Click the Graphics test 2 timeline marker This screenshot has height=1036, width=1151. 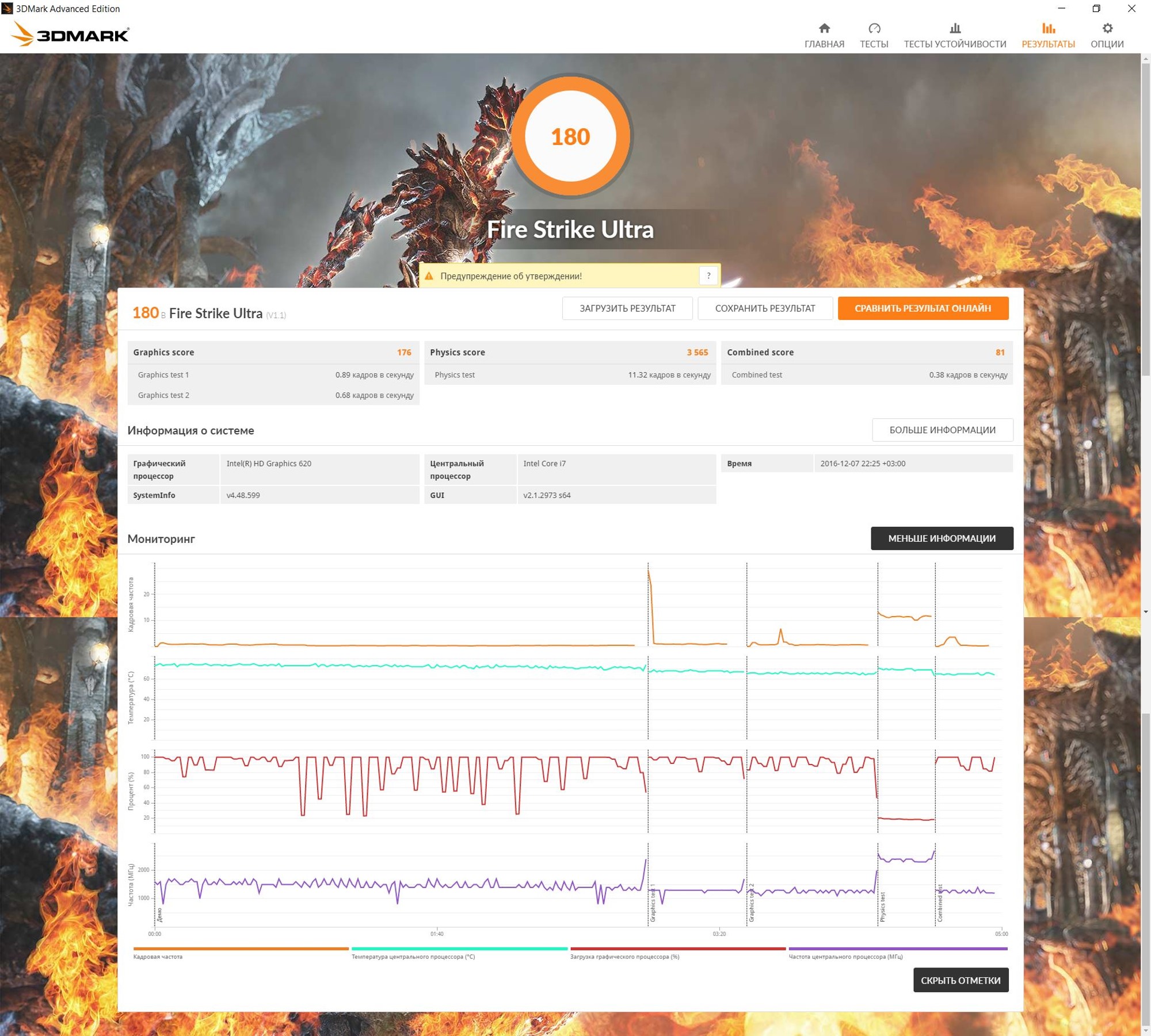(752, 903)
